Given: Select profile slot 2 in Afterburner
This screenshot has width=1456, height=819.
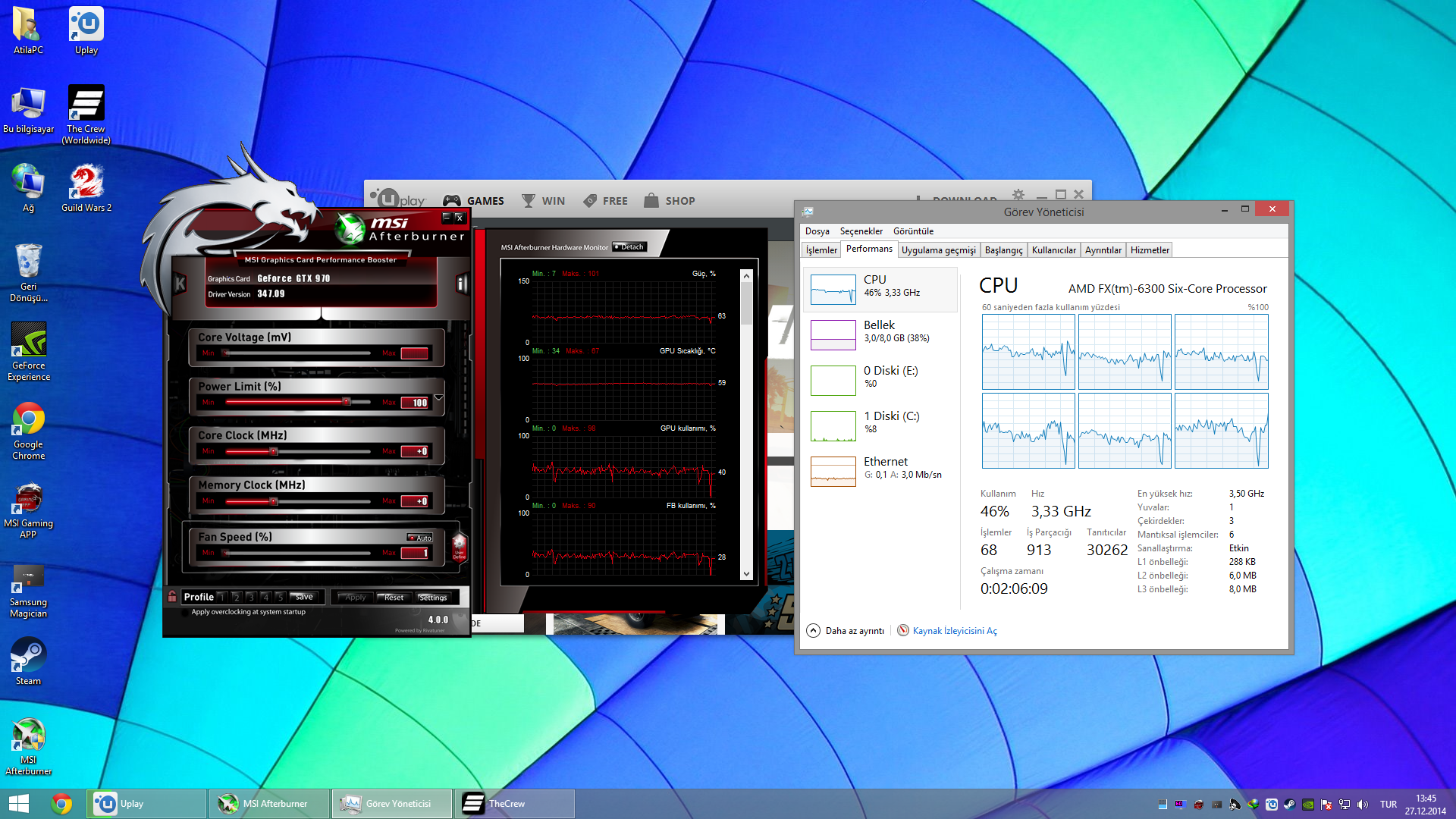Looking at the screenshot, I should click(236, 598).
